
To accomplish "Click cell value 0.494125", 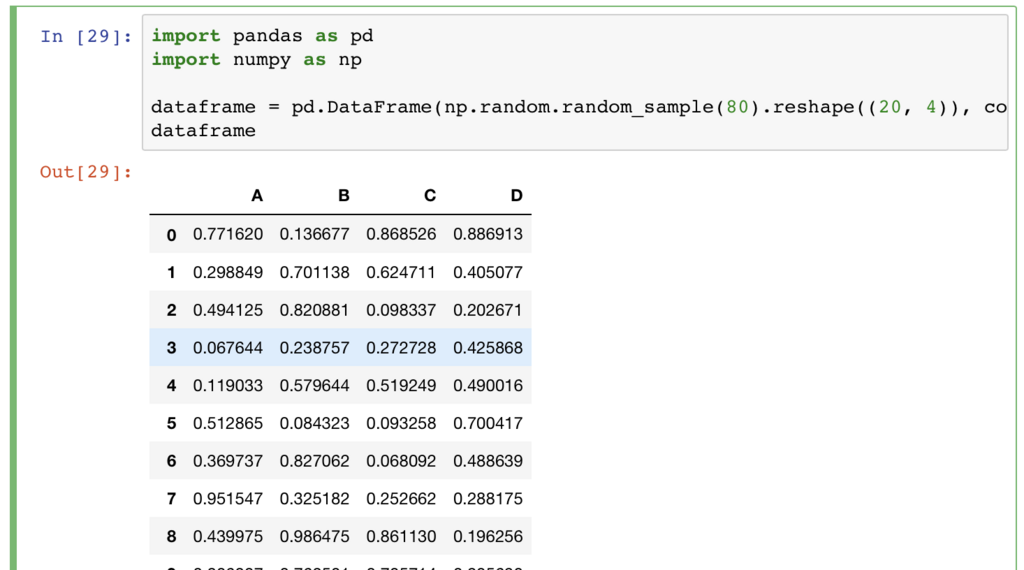I will tap(228, 310).
